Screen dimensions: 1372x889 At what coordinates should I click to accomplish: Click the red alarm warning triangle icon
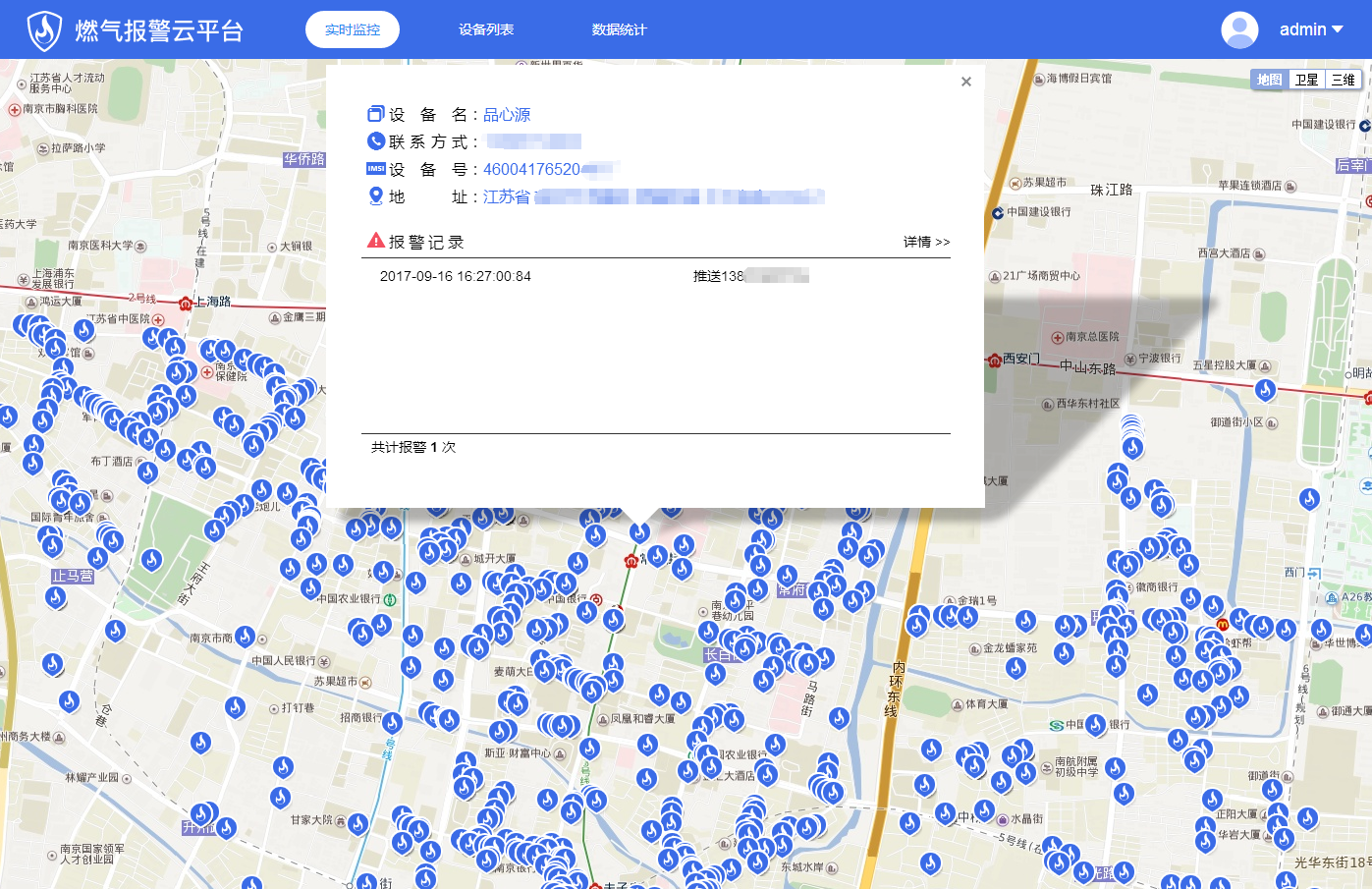point(375,241)
